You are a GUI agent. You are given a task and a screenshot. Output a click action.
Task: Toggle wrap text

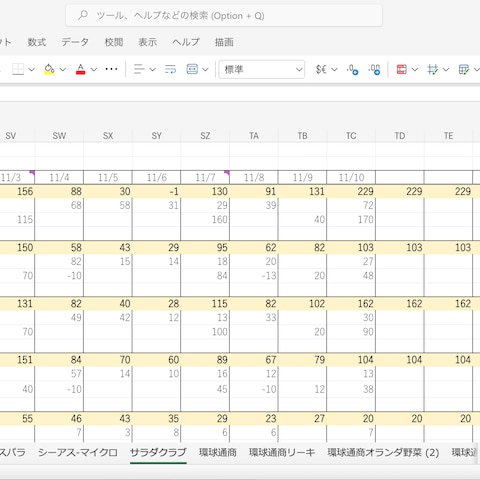[x=170, y=69]
